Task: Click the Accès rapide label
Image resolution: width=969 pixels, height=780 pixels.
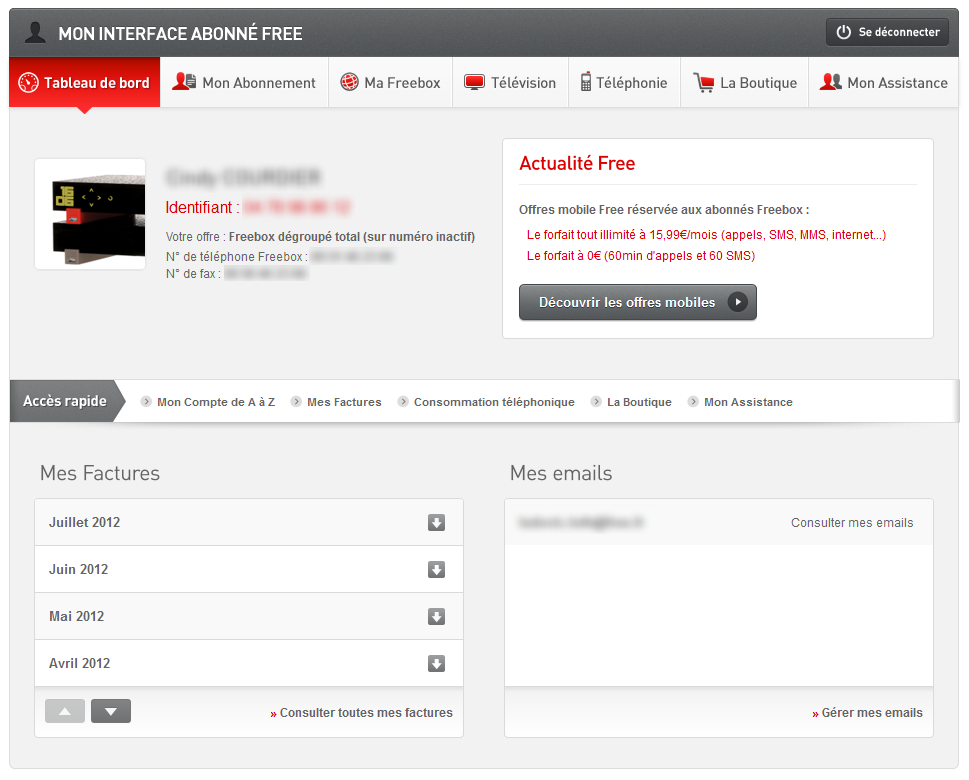Action: click(65, 401)
